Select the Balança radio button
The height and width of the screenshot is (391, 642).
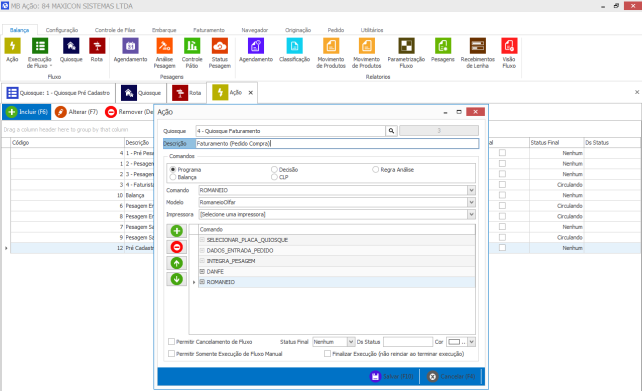(x=173, y=177)
